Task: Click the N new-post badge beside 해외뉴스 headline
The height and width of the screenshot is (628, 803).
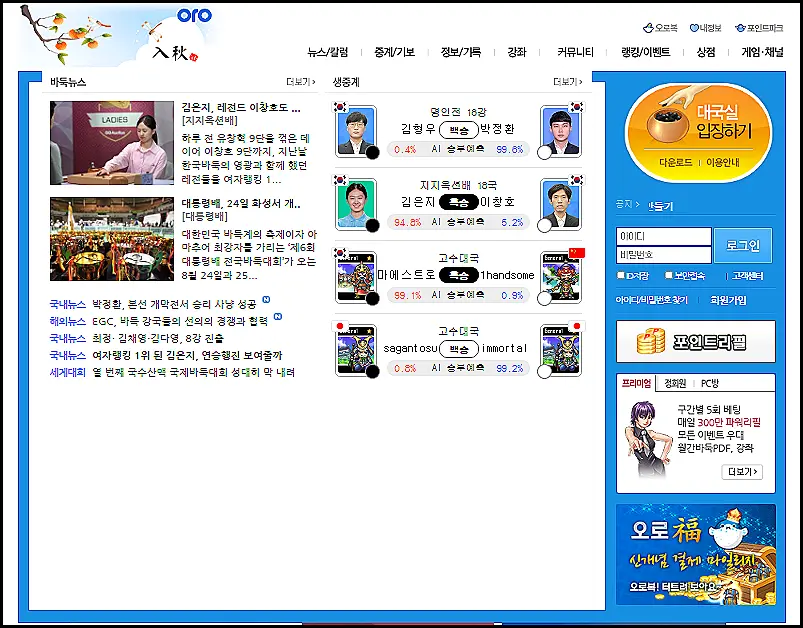Action: 276,316
